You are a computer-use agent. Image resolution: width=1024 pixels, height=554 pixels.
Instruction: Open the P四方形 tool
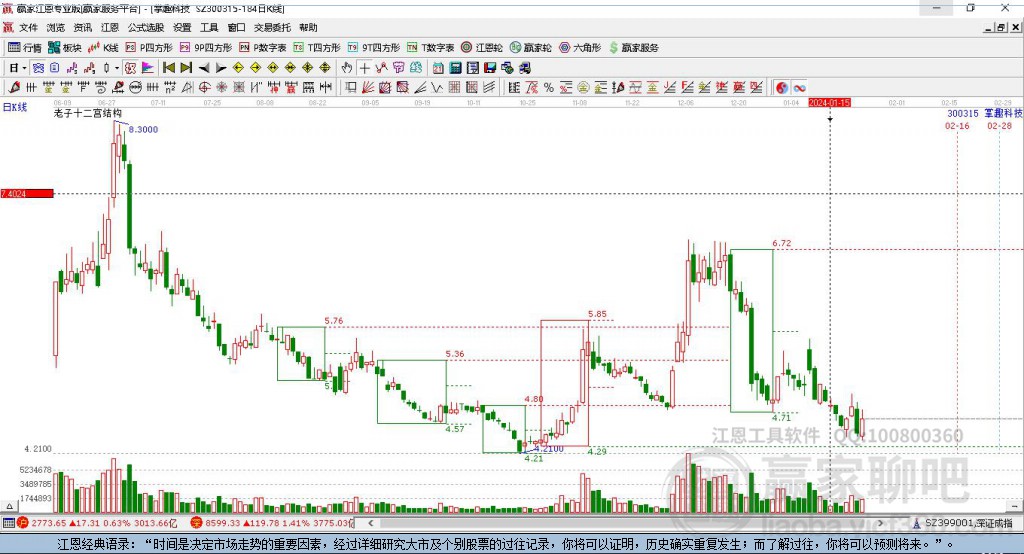click(x=149, y=48)
